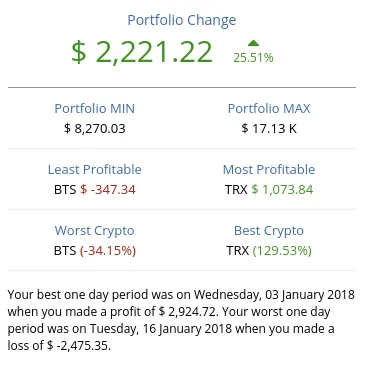Click the Worst Crypto label
This screenshot has width=376, height=372.
click(95, 231)
